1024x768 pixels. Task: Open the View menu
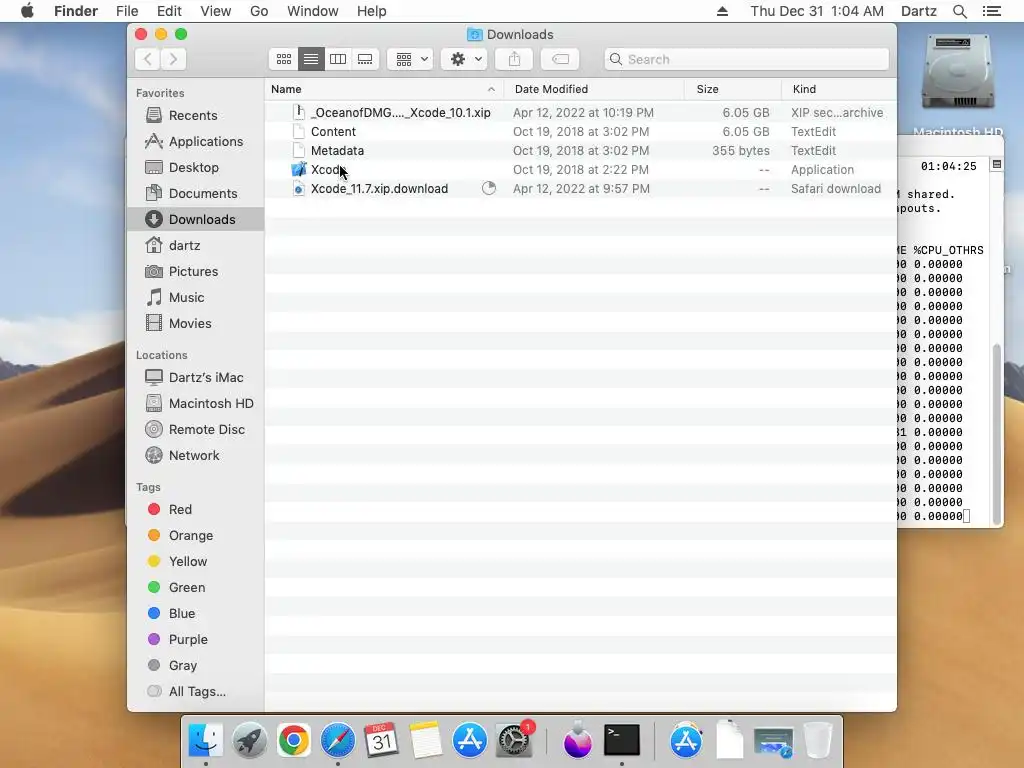tap(216, 11)
